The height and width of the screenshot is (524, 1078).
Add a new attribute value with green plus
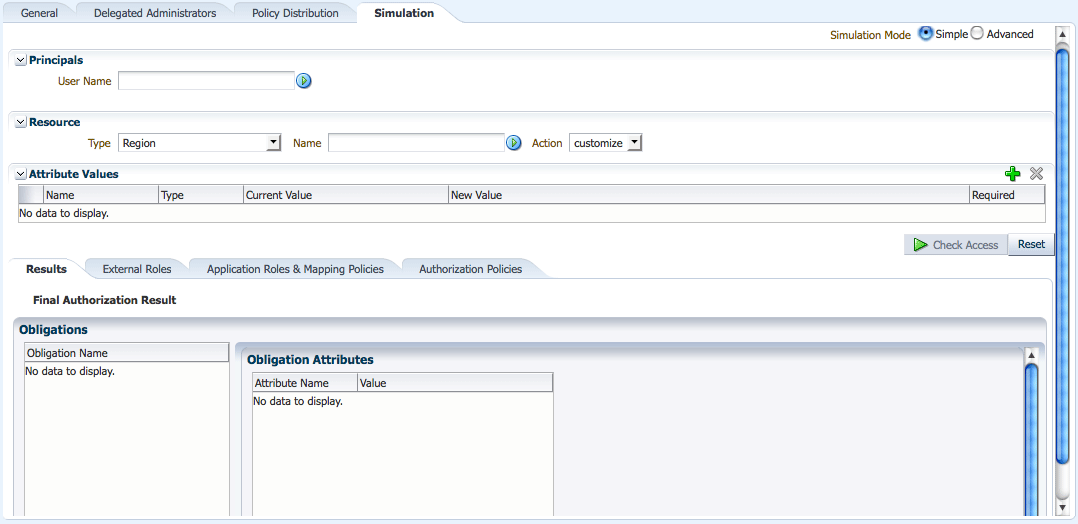(1012, 174)
